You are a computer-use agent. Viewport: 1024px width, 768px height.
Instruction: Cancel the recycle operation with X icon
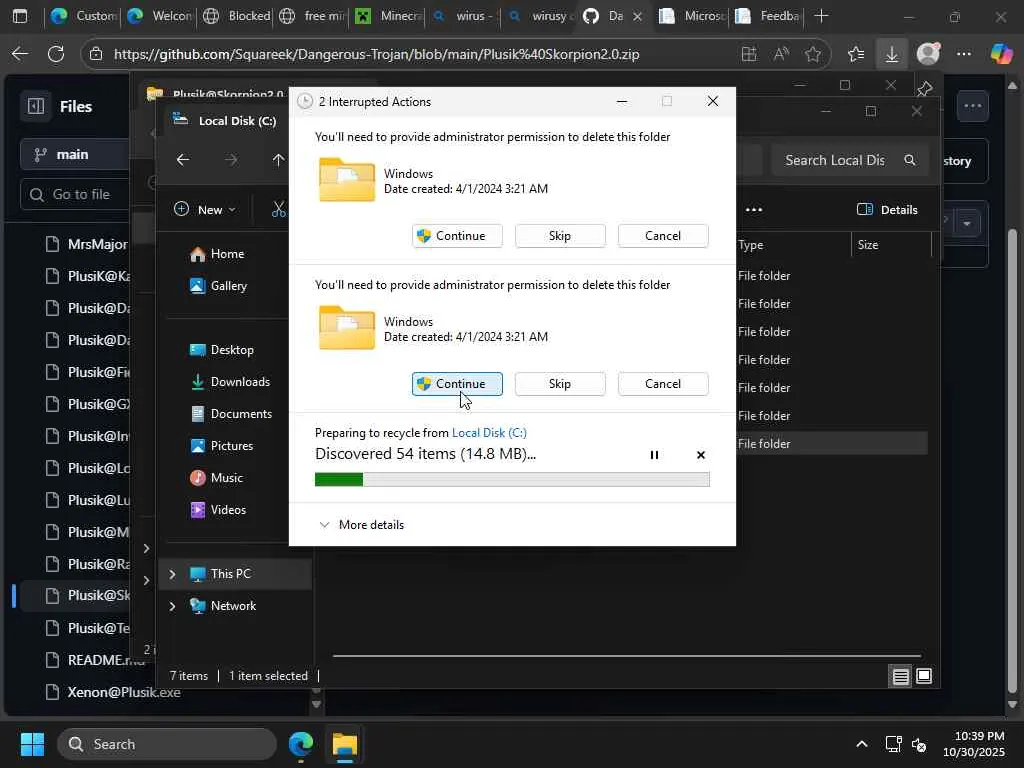pos(701,455)
